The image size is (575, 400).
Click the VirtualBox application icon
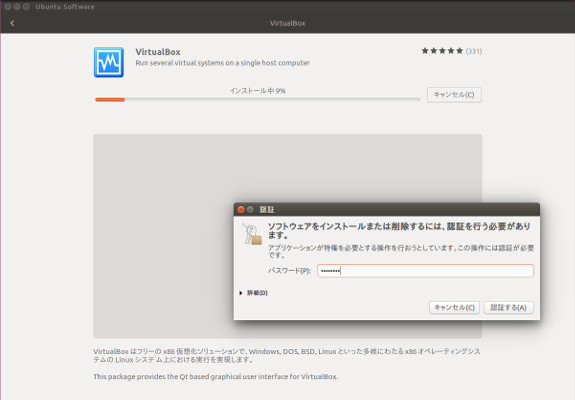coord(109,62)
